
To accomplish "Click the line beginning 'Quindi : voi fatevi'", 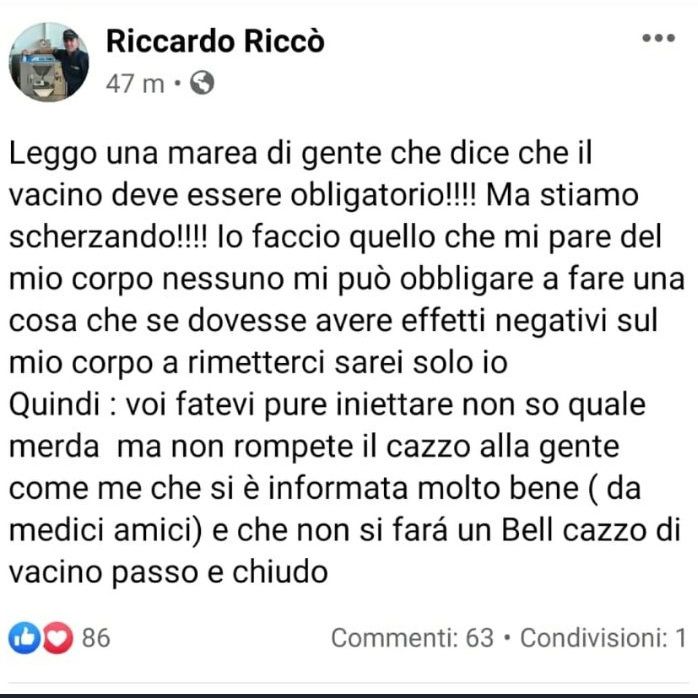I will [327, 406].
